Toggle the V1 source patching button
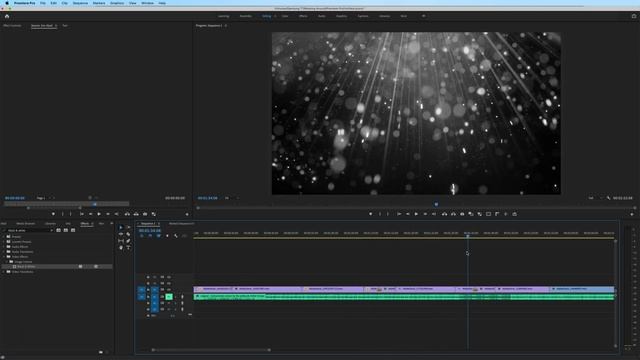The height and width of the screenshot is (360, 640). tap(142, 290)
